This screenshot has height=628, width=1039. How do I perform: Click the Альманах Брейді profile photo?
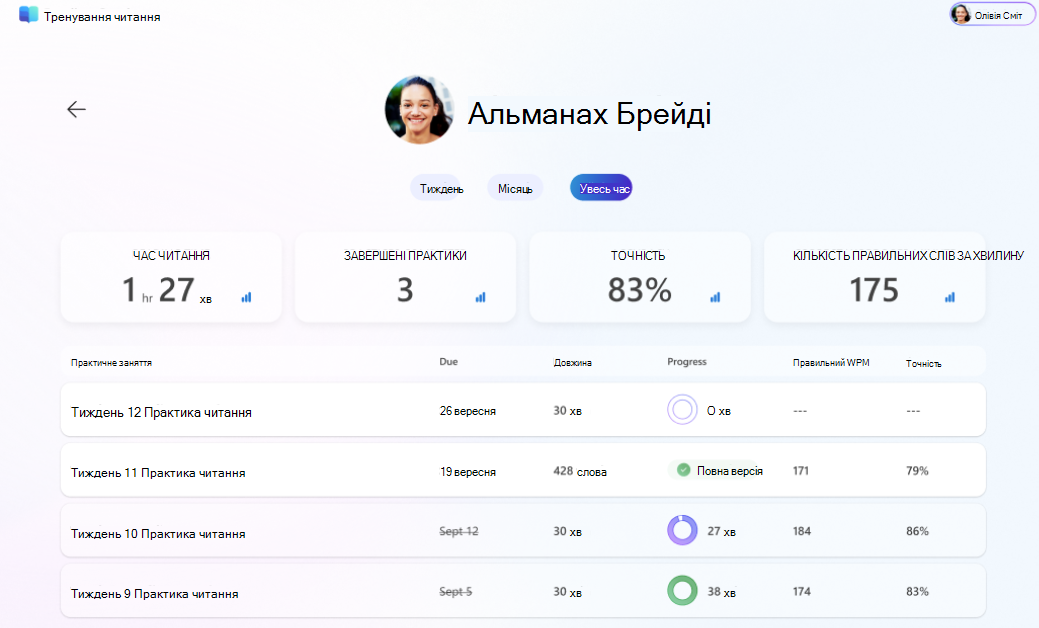[x=419, y=109]
